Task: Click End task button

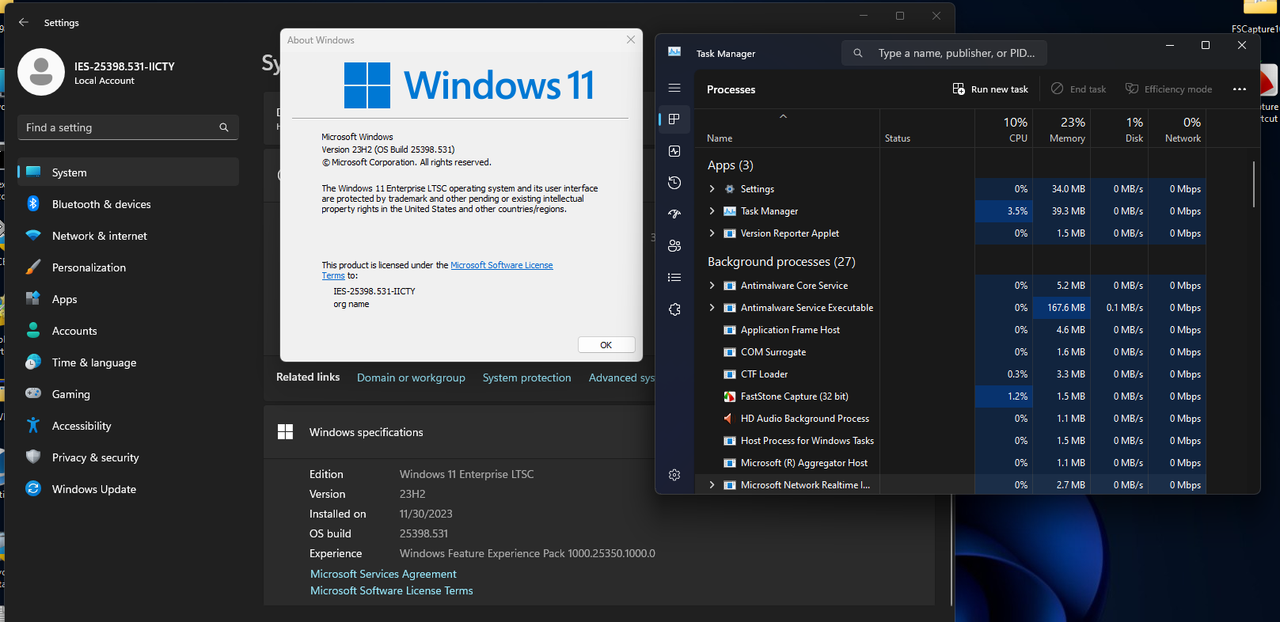Action: [1078, 89]
